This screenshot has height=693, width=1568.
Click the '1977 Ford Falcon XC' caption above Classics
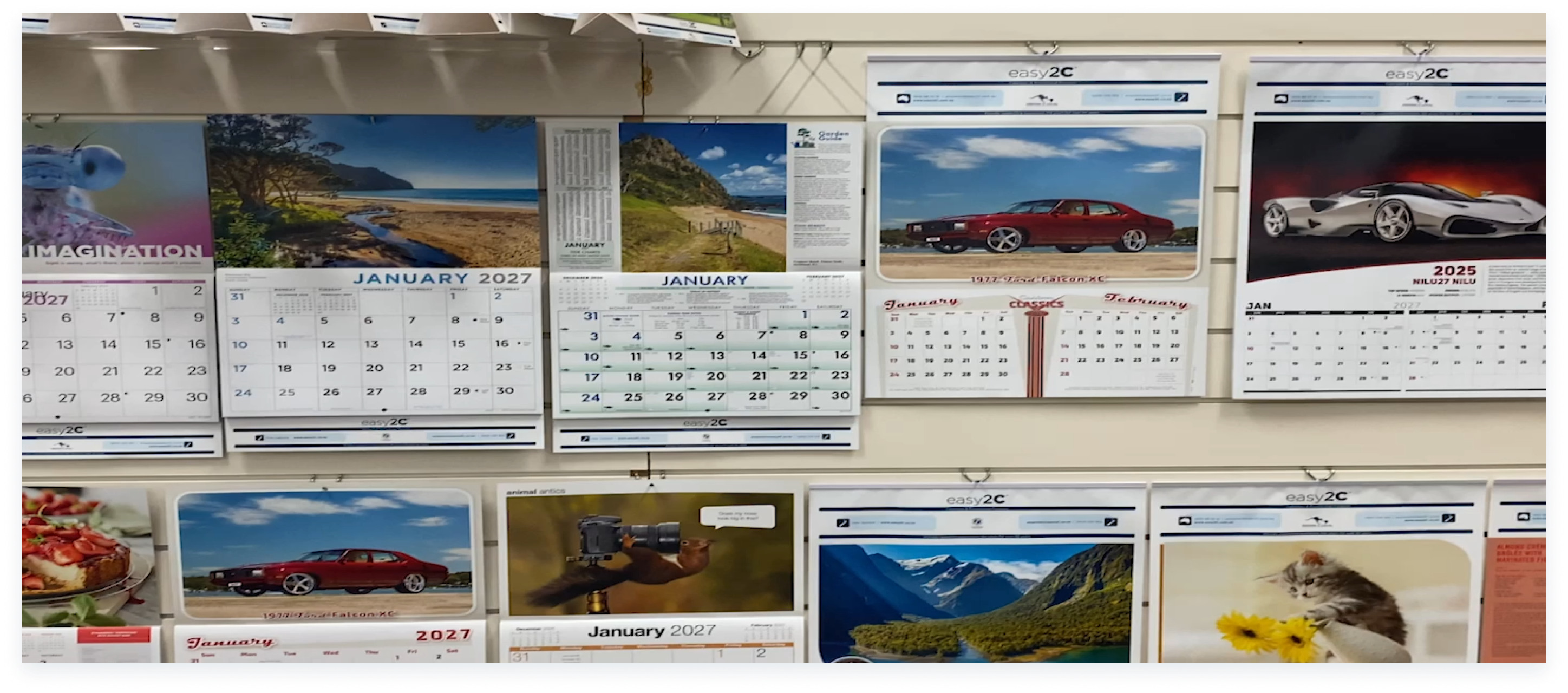pyautogui.click(x=1037, y=279)
